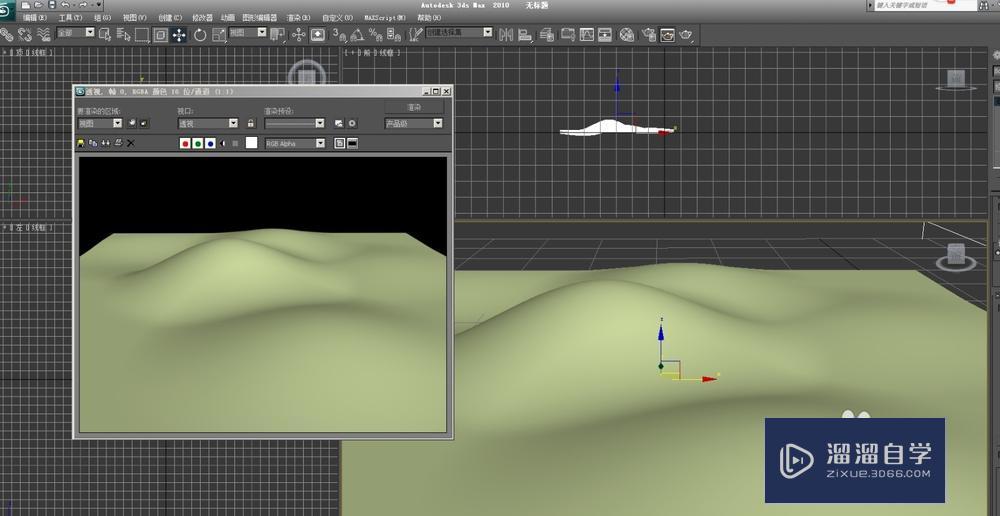
Task: Click the Edit Region icon in render window
Action: click(x=131, y=123)
